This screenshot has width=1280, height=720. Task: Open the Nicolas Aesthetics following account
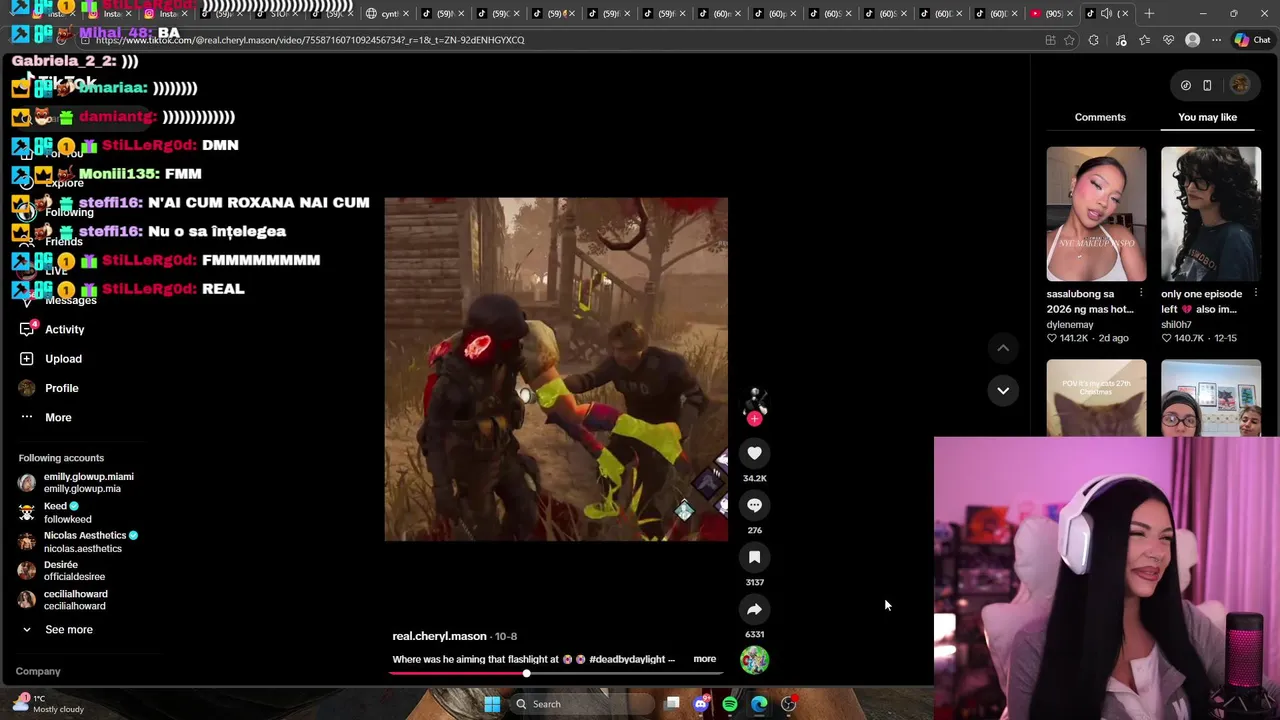click(x=78, y=541)
